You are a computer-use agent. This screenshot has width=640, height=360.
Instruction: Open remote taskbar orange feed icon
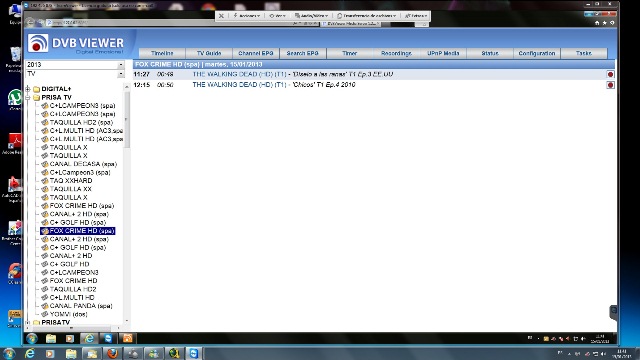[127, 338]
